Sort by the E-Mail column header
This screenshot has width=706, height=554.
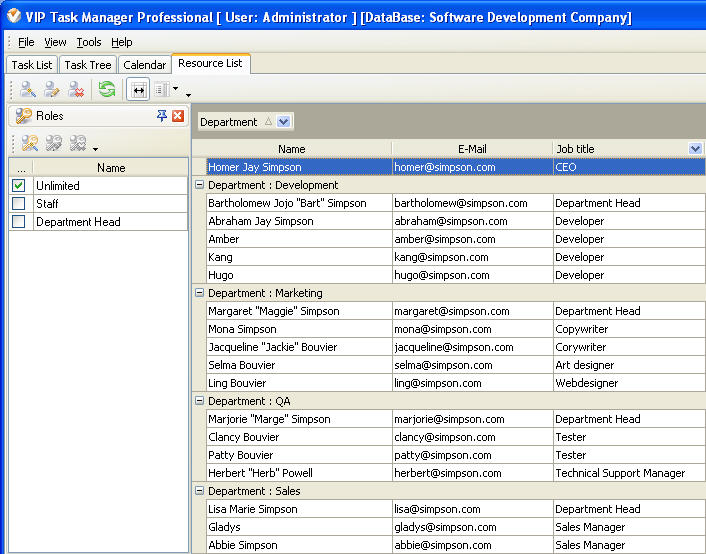pyautogui.click(x=472, y=149)
